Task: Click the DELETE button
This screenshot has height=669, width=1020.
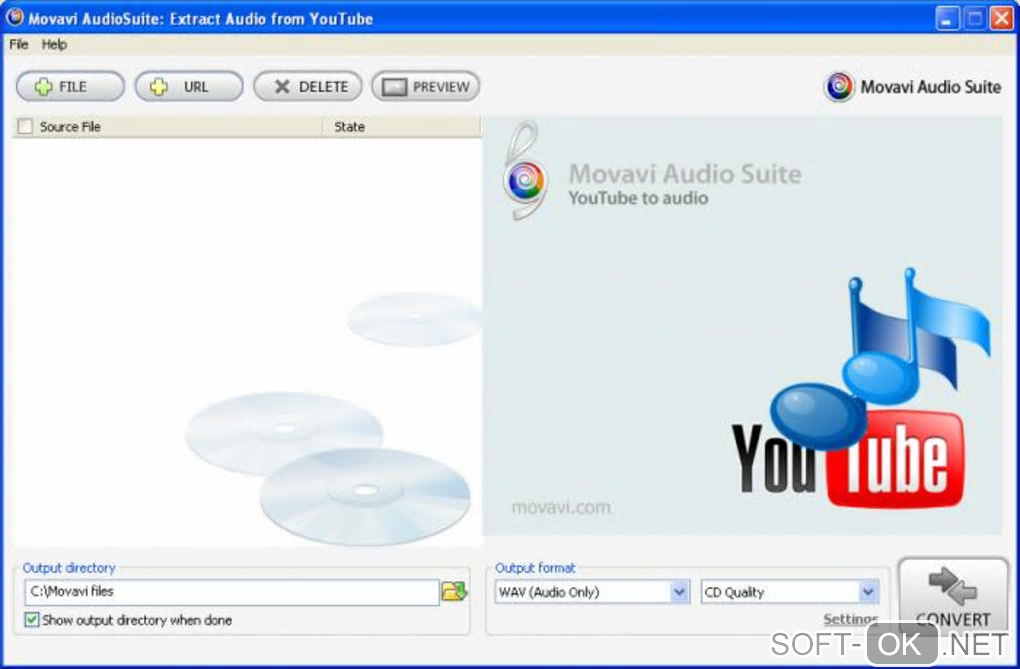Action: [x=308, y=87]
